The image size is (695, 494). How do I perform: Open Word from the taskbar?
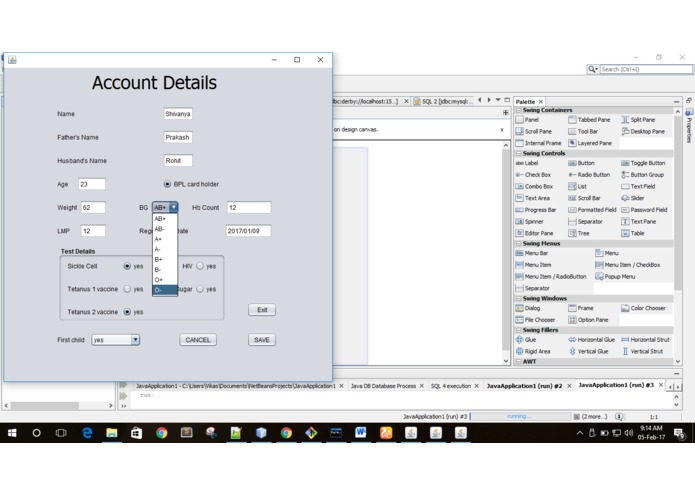[x=360, y=433]
